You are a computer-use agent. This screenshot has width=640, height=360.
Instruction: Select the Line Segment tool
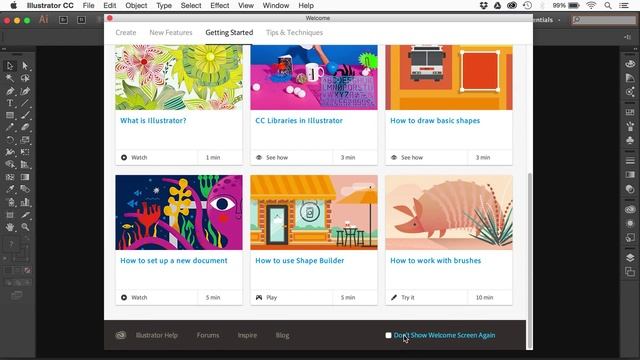pyautogui.click(x=25, y=103)
